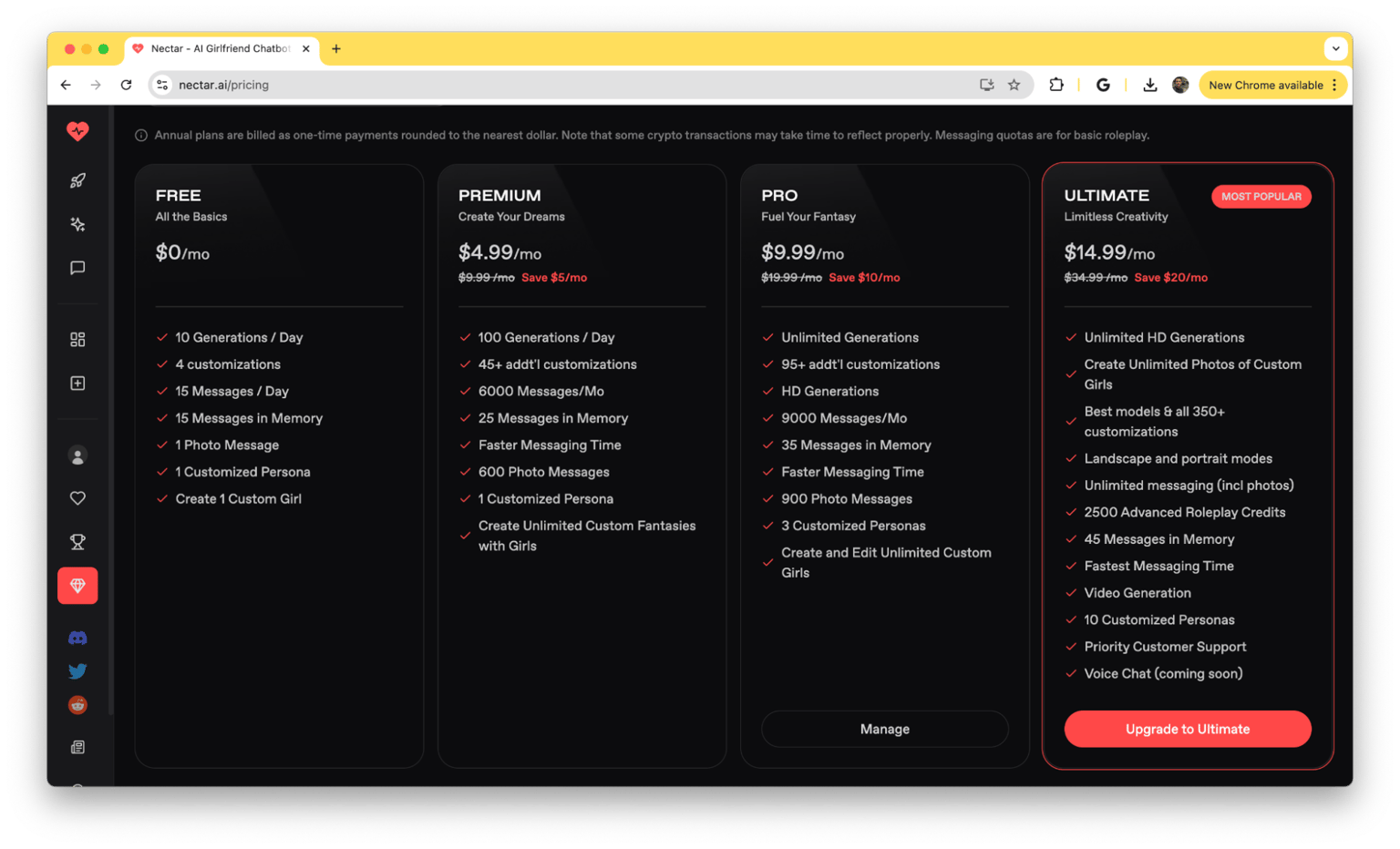1400x849 pixels.
Task: Click the 'Unlimited Generations' Pro feature
Action: point(849,337)
